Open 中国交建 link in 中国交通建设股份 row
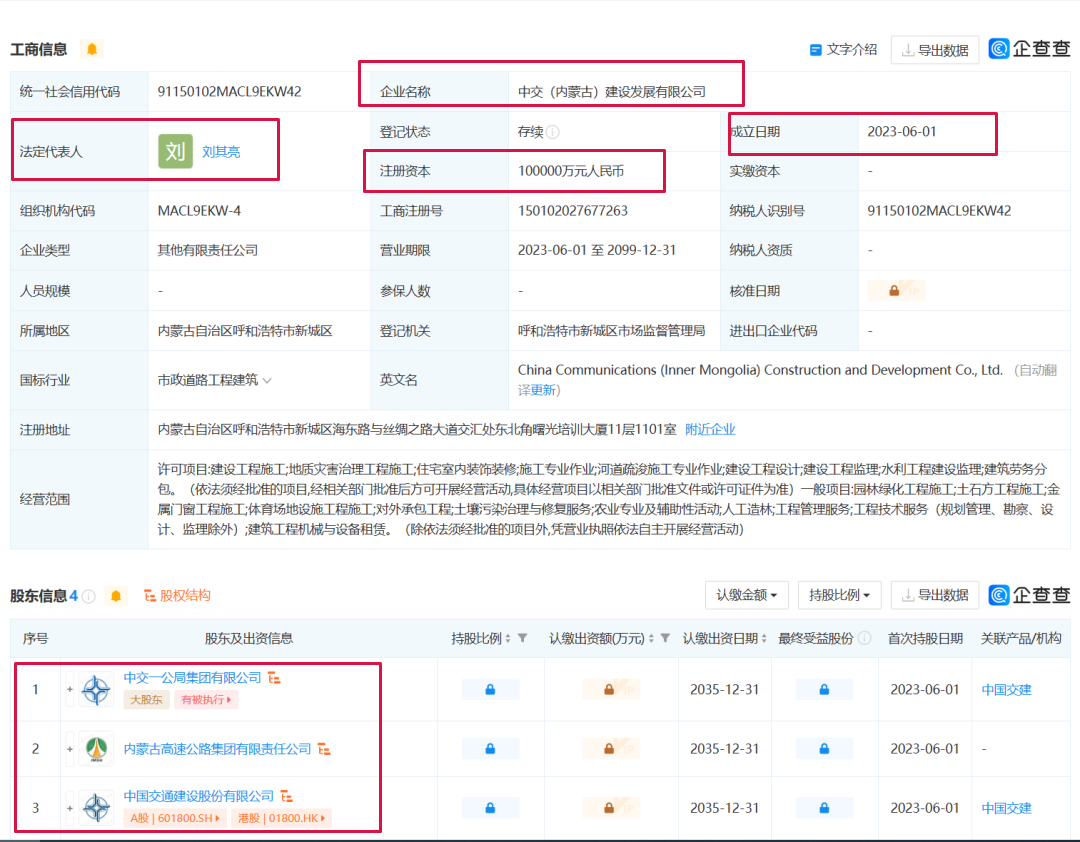The width and height of the screenshot is (1080, 842). click(x=1006, y=808)
